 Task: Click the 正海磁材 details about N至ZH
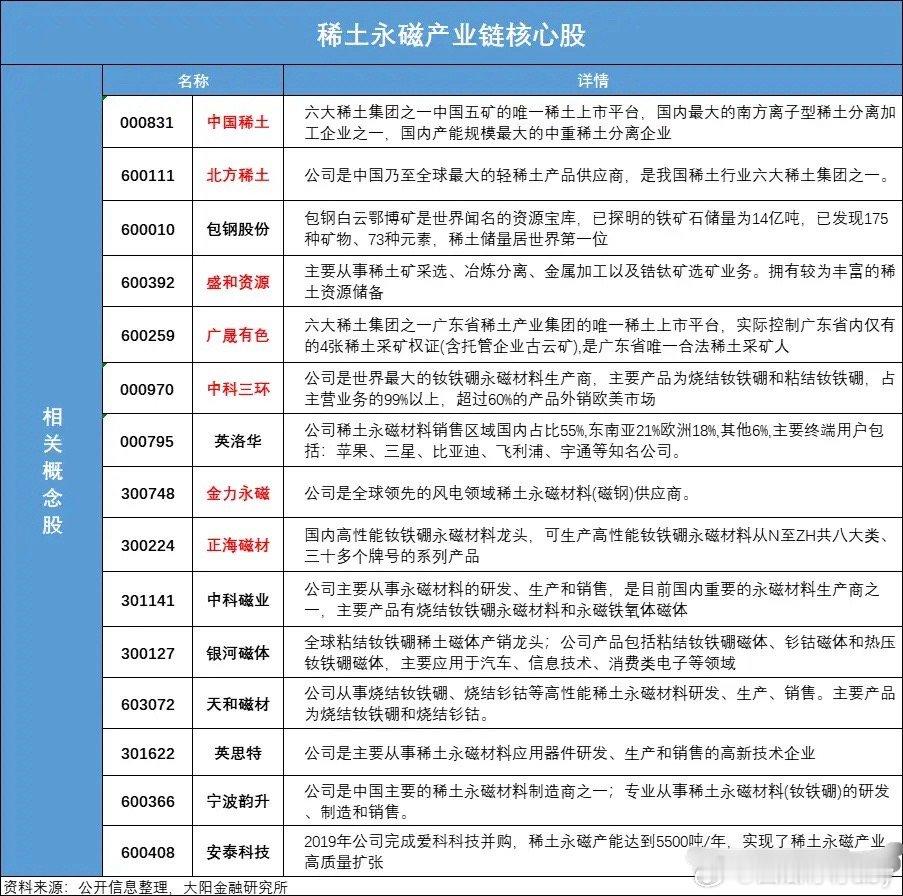click(597, 546)
